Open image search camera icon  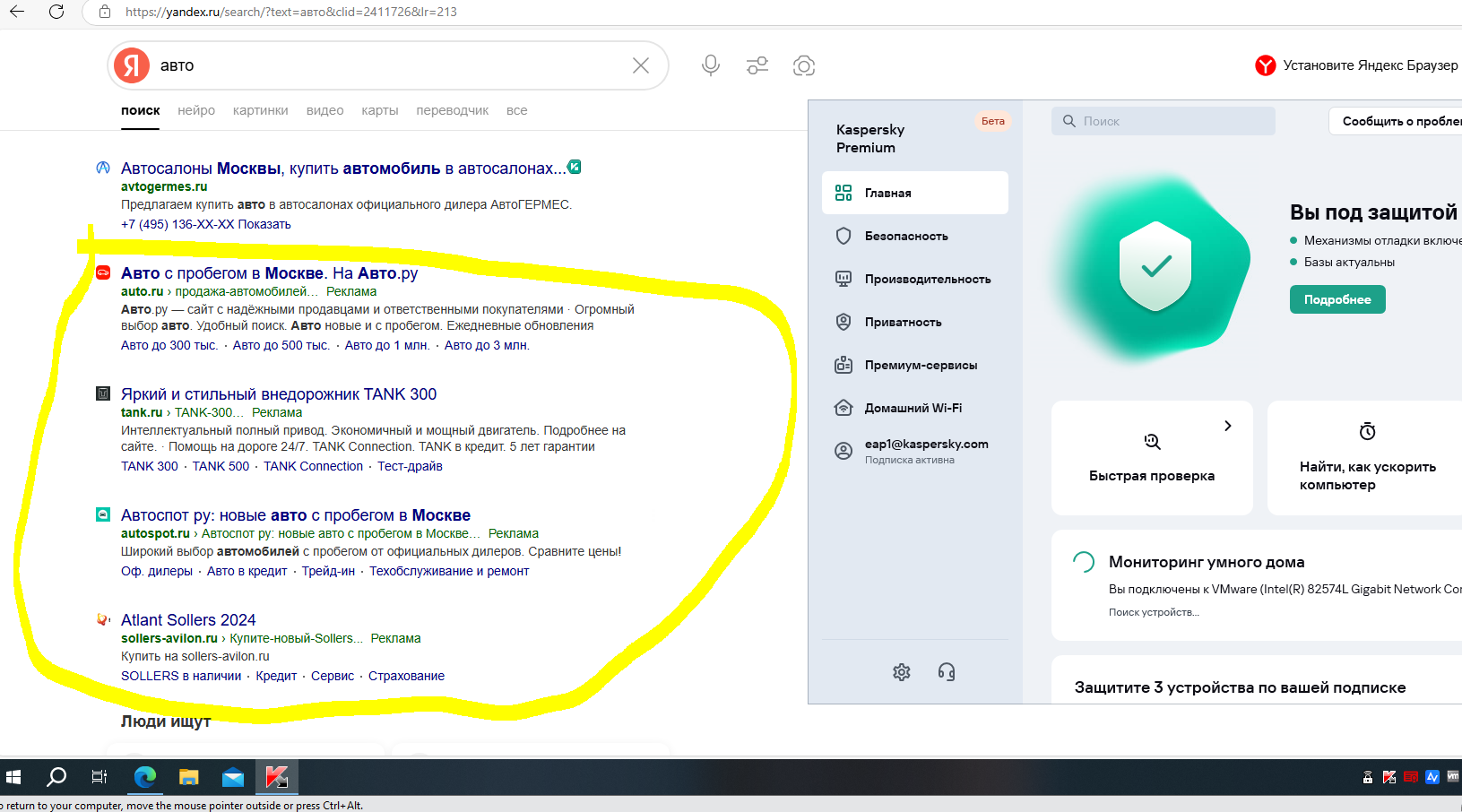coord(804,65)
